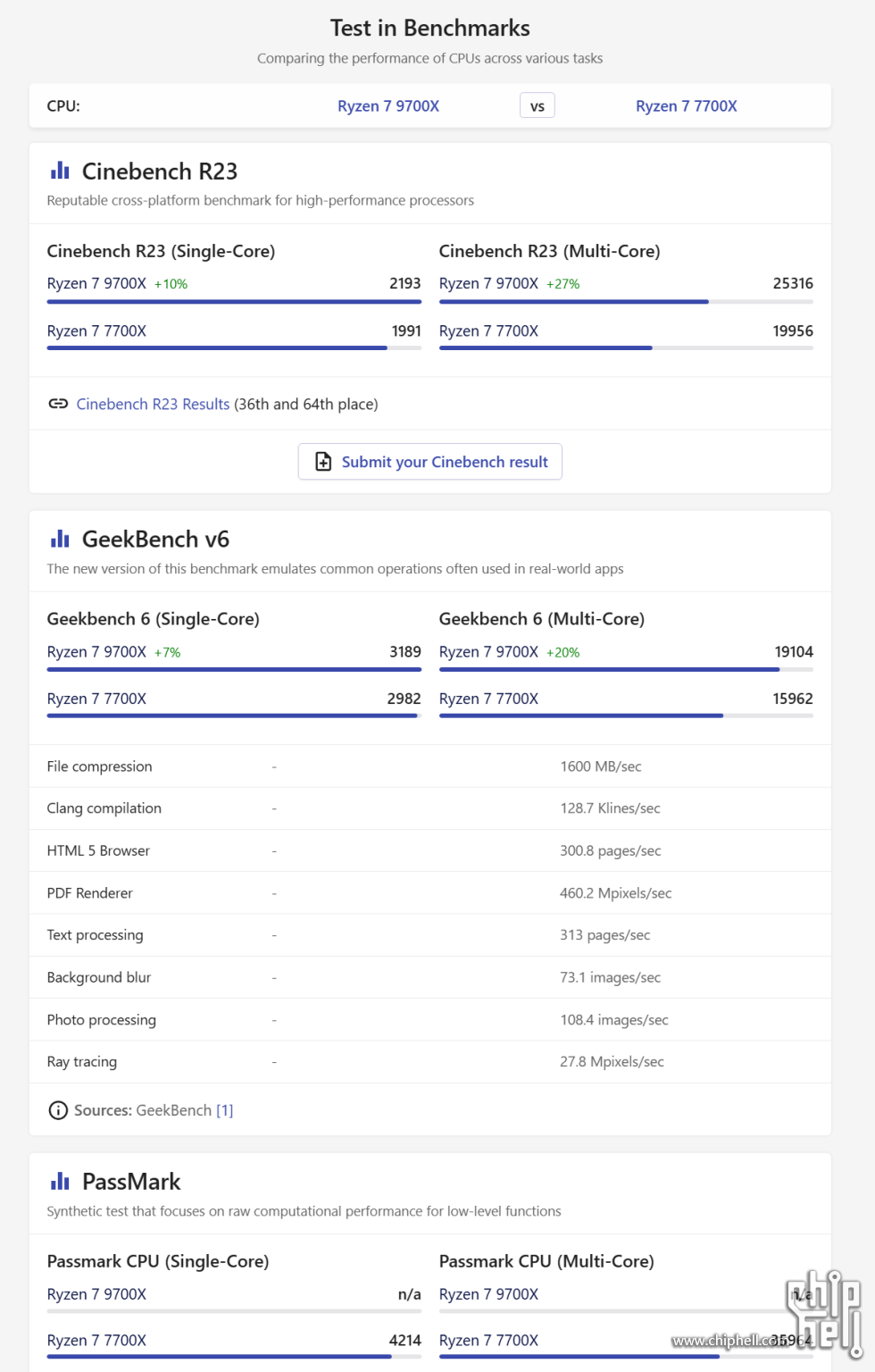875x1372 pixels.
Task: Click Ryzen 7 7700X under Passmark CPU (Single-Core)
Action: coord(96,1341)
